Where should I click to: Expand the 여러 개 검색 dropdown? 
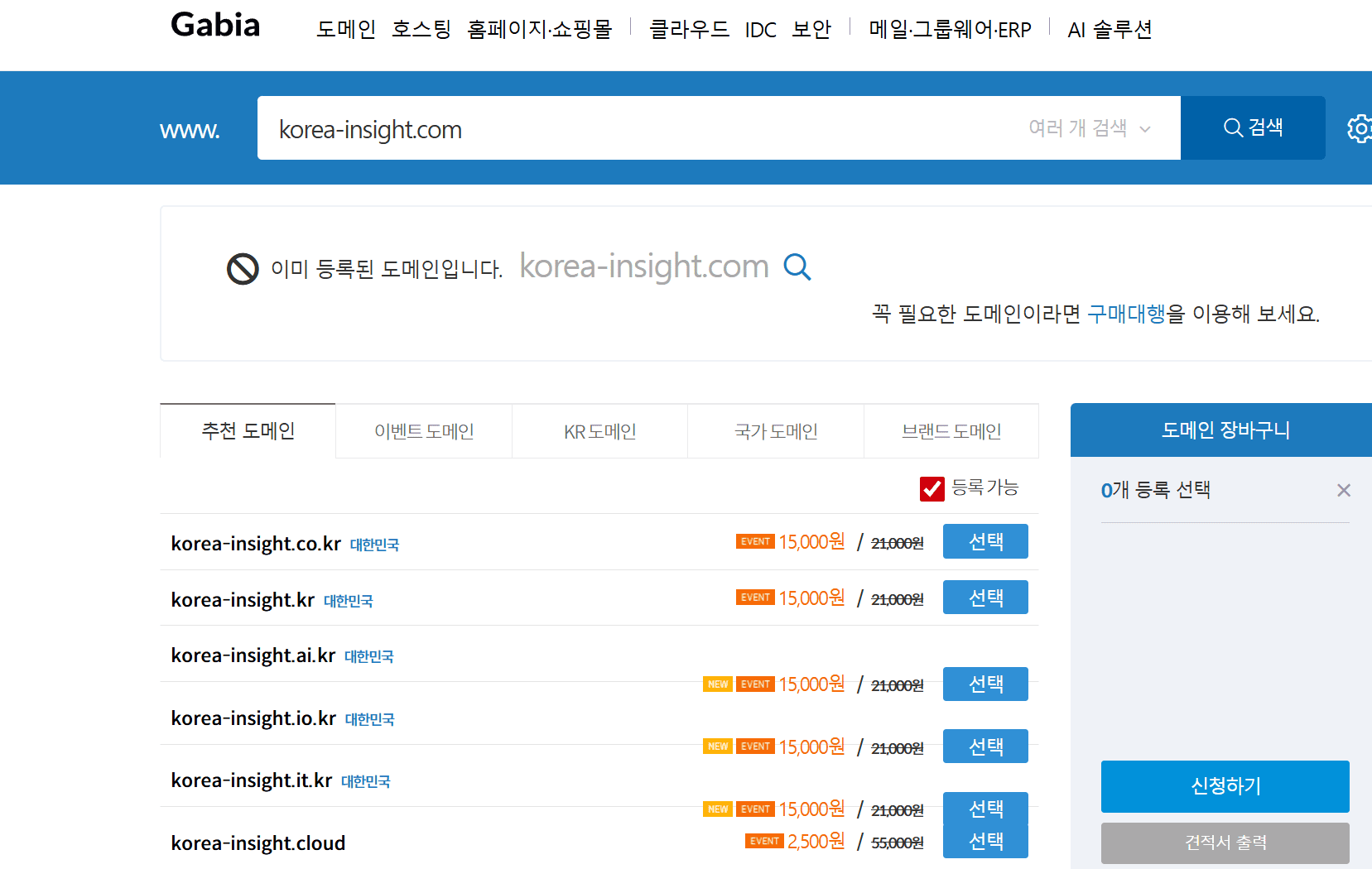[x=1090, y=128]
